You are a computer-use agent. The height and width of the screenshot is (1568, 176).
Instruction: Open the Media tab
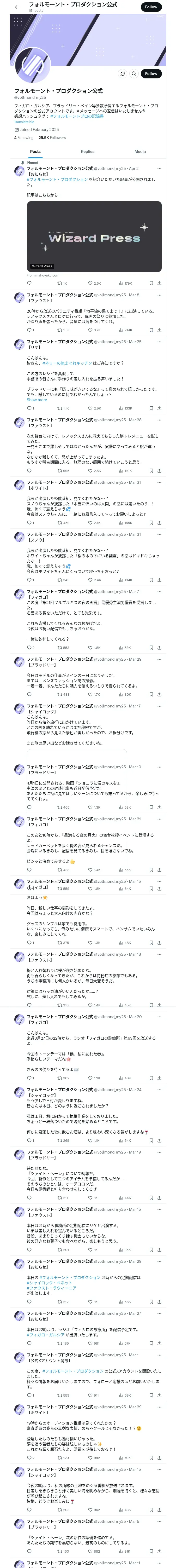click(x=140, y=152)
